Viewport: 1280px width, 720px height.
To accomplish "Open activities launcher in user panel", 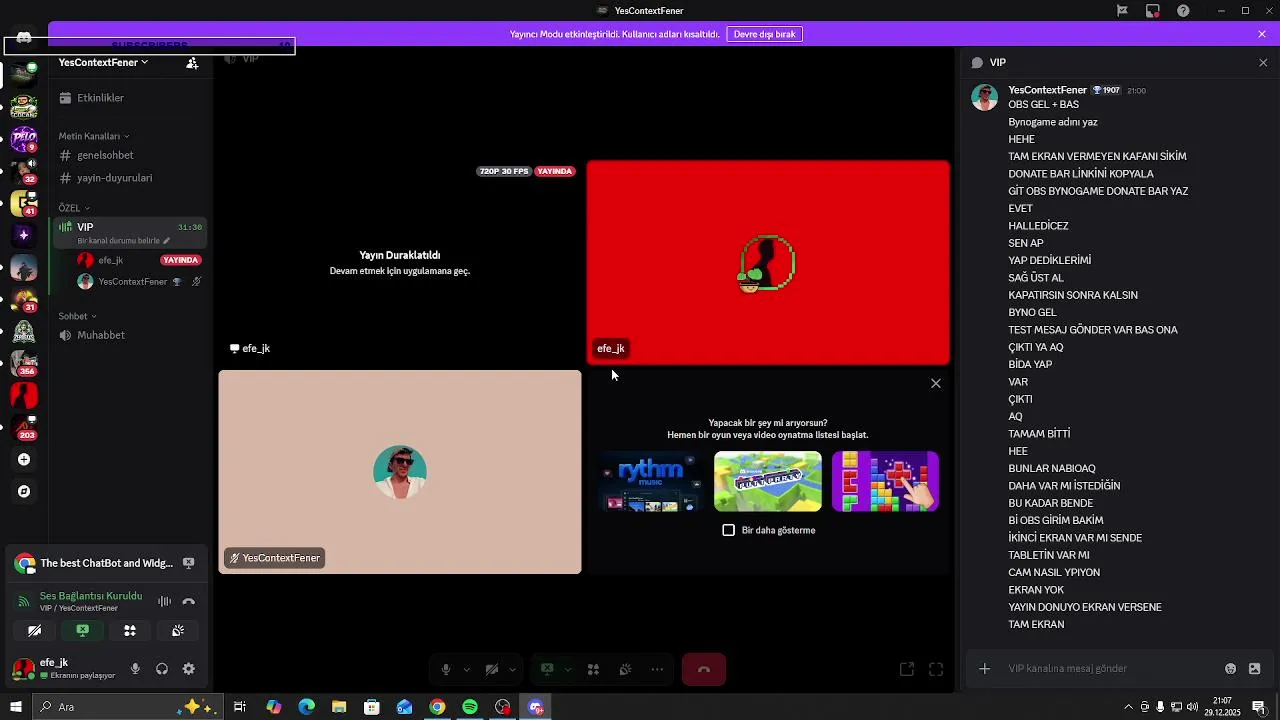I will pyautogui.click(x=130, y=631).
